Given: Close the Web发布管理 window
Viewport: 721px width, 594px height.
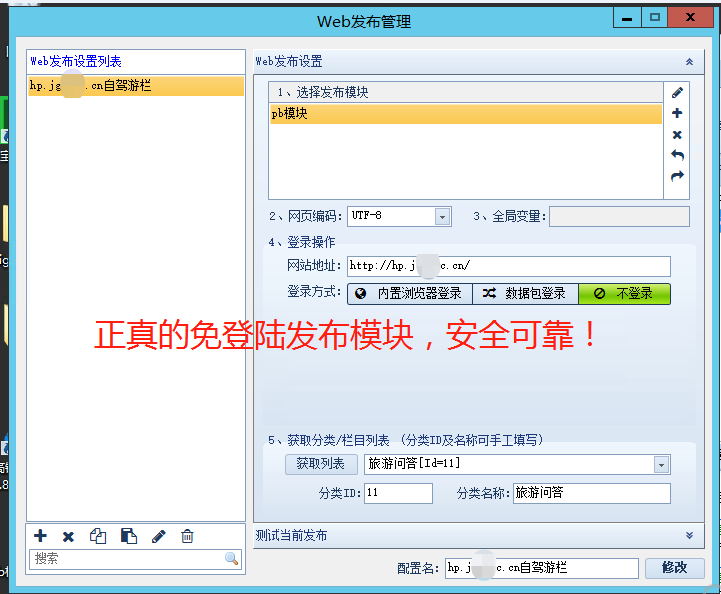Looking at the screenshot, I should [x=690, y=18].
